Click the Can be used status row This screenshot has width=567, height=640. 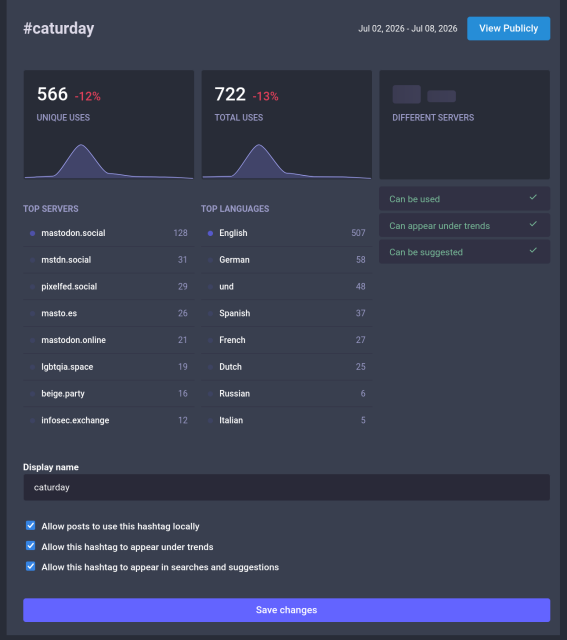(465, 199)
